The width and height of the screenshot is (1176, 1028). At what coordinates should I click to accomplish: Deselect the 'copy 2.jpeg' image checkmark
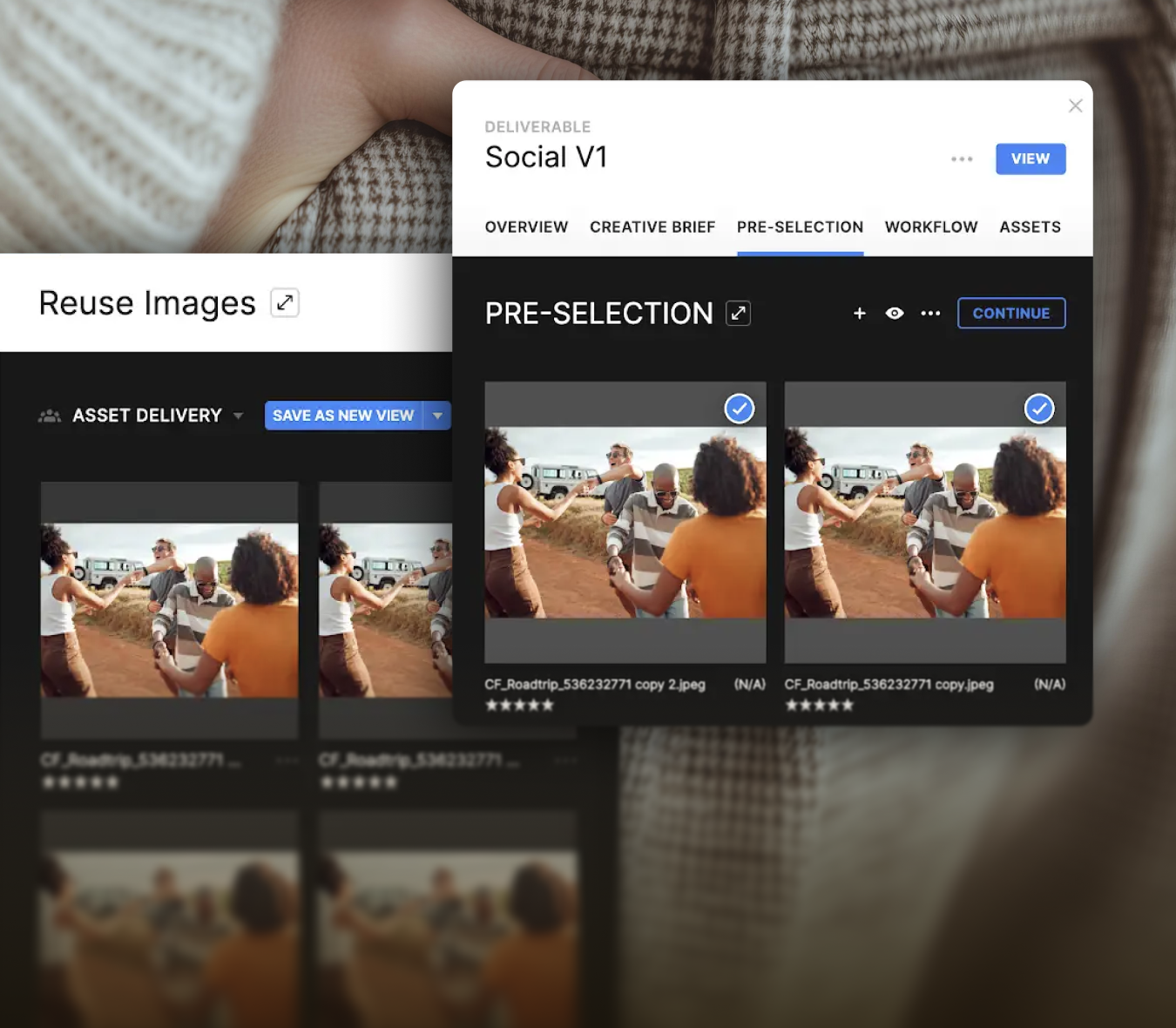coord(739,409)
